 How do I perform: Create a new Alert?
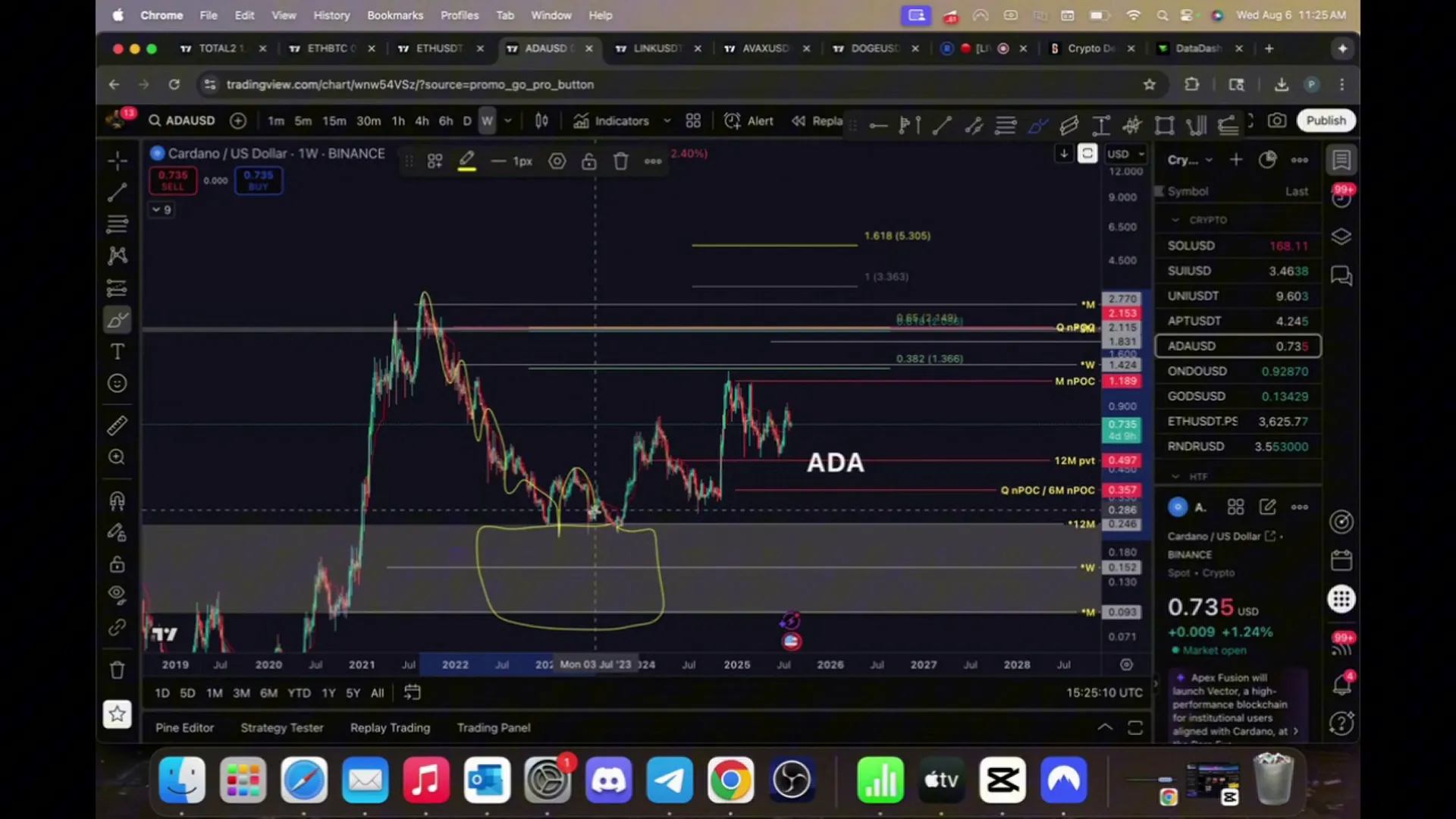click(x=749, y=121)
